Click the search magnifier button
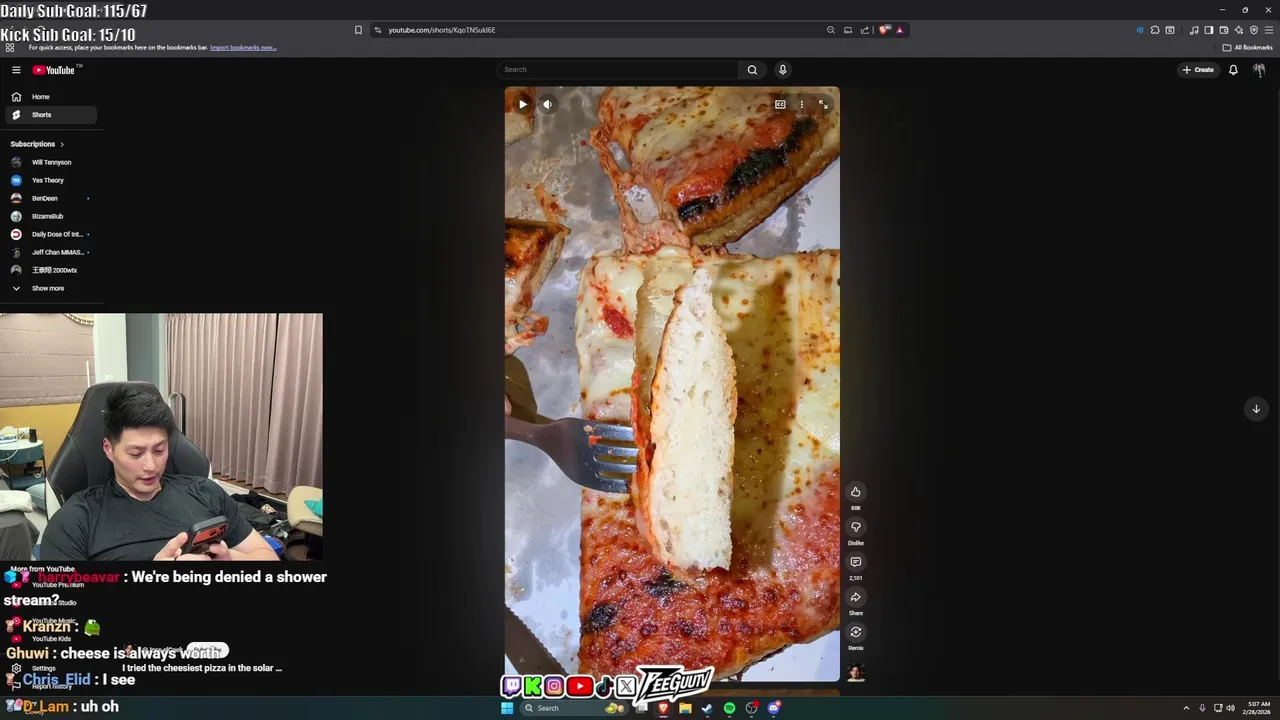Image resolution: width=1280 pixels, height=720 pixels. pos(752,70)
